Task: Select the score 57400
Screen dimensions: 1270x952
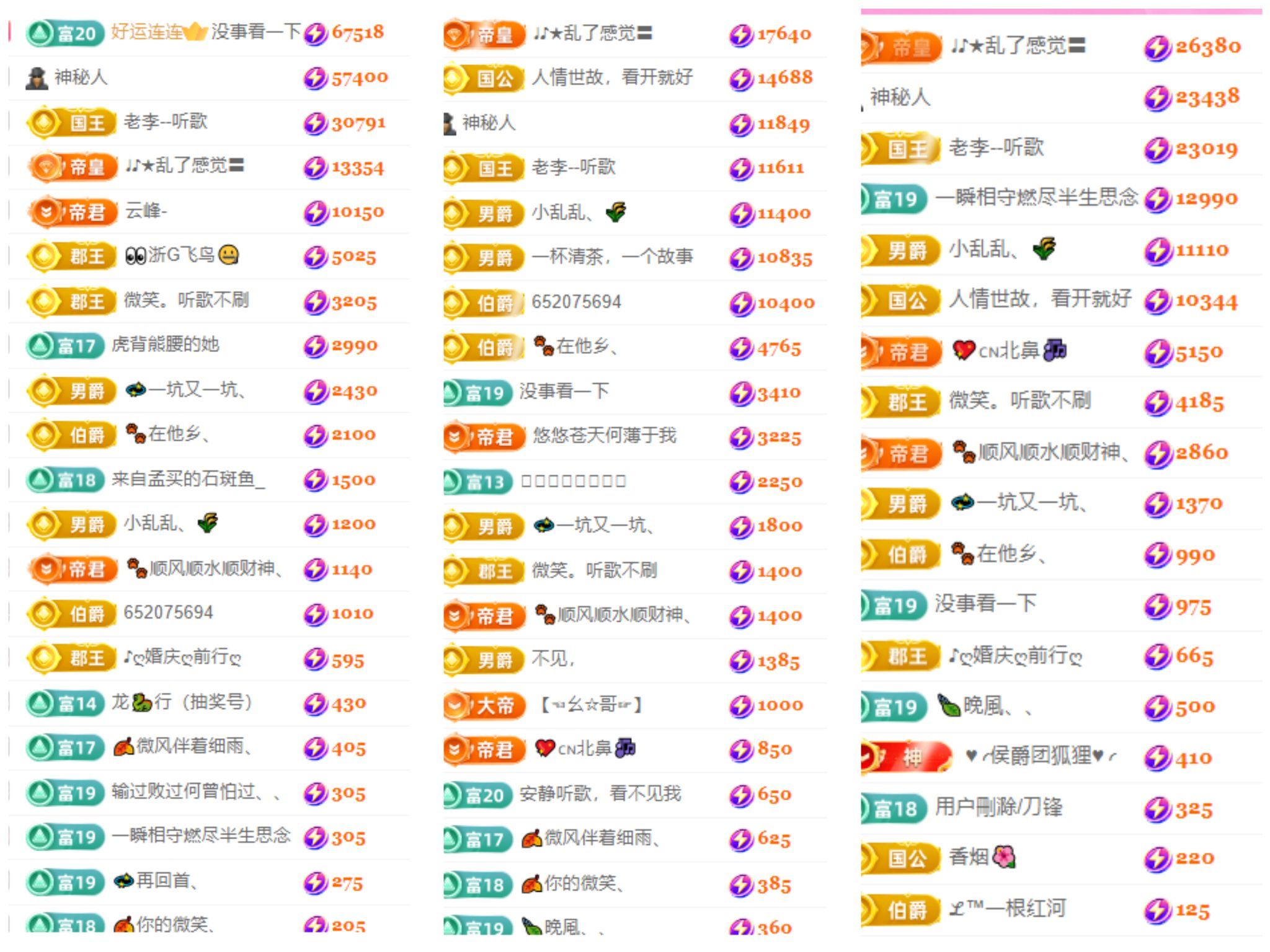Action: point(359,78)
